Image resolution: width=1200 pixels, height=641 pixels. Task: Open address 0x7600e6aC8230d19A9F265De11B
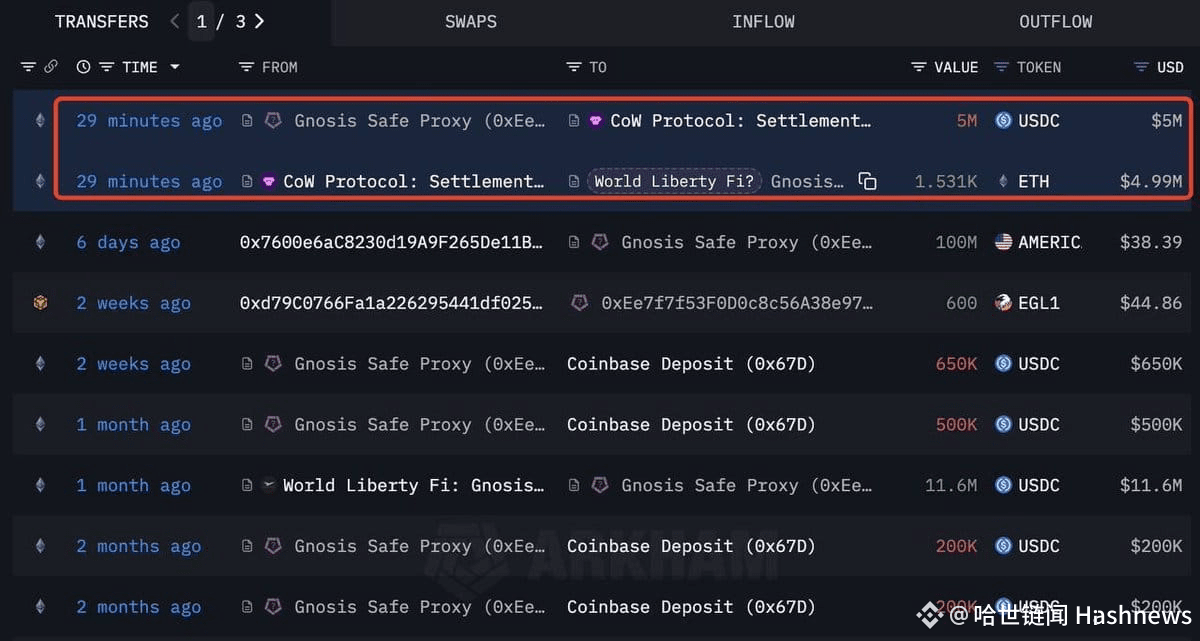[x=392, y=242]
